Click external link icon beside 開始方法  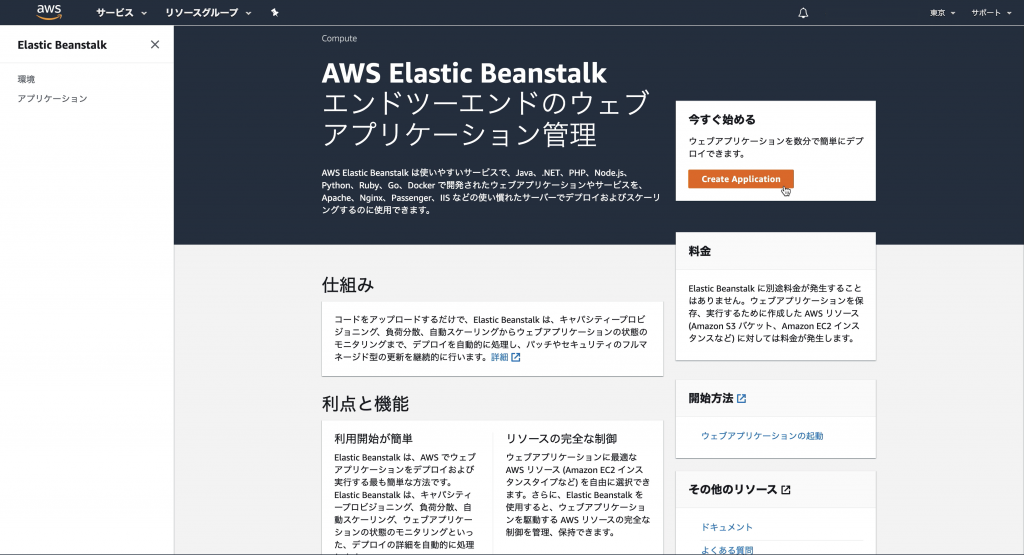tap(741, 398)
